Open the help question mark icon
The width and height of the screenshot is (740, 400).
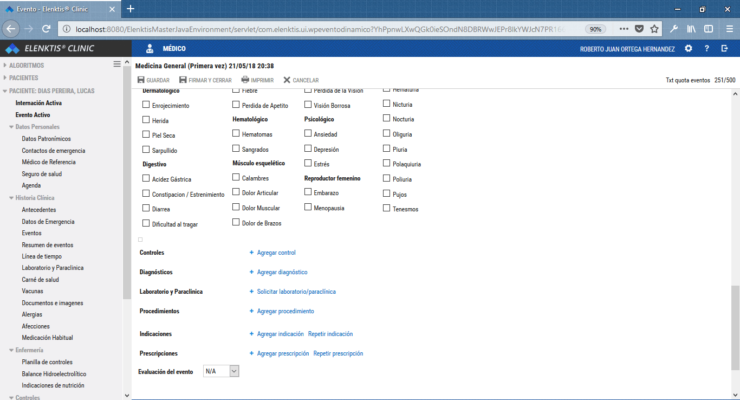[x=706, y=48]
